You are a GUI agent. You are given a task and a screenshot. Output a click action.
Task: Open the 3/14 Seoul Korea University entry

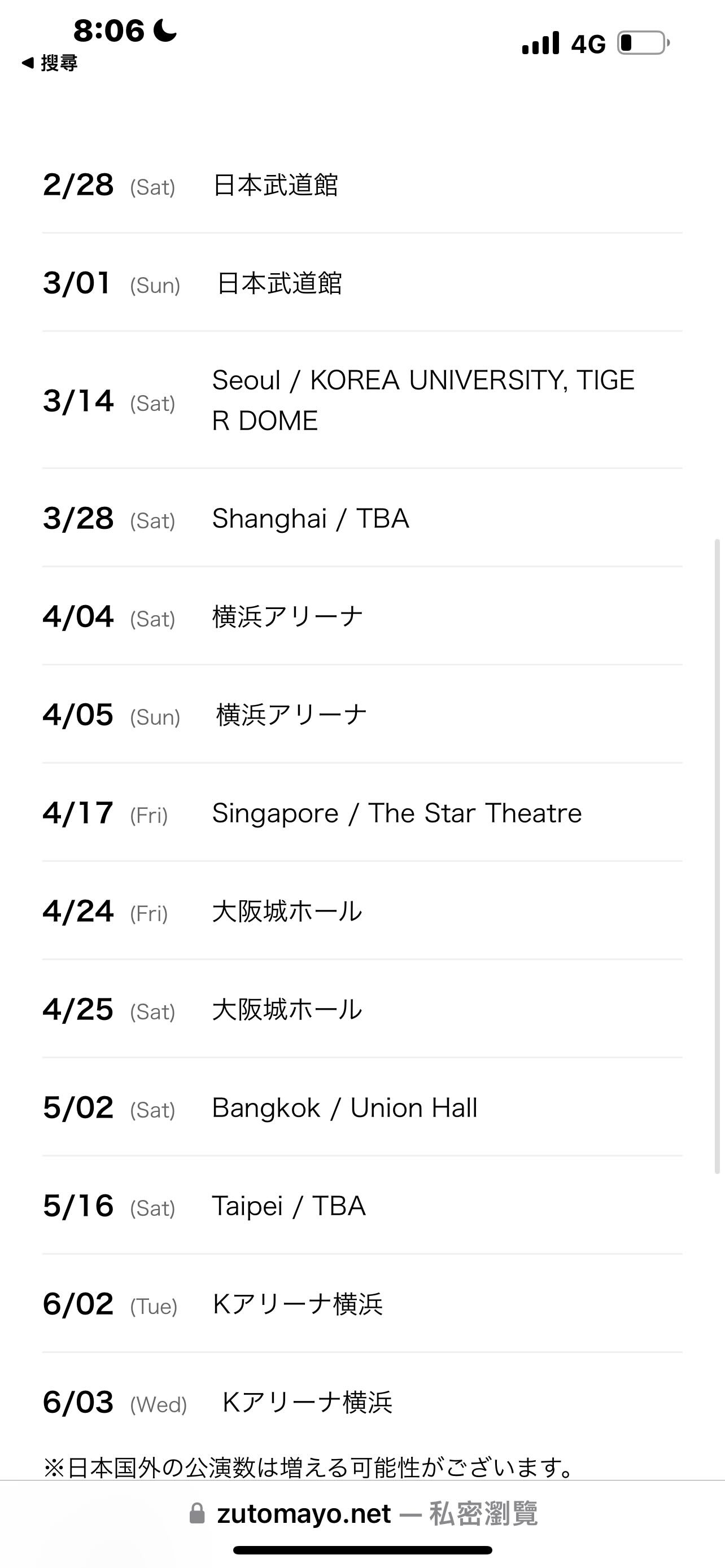pyautogui.click(x=361, y=401)
